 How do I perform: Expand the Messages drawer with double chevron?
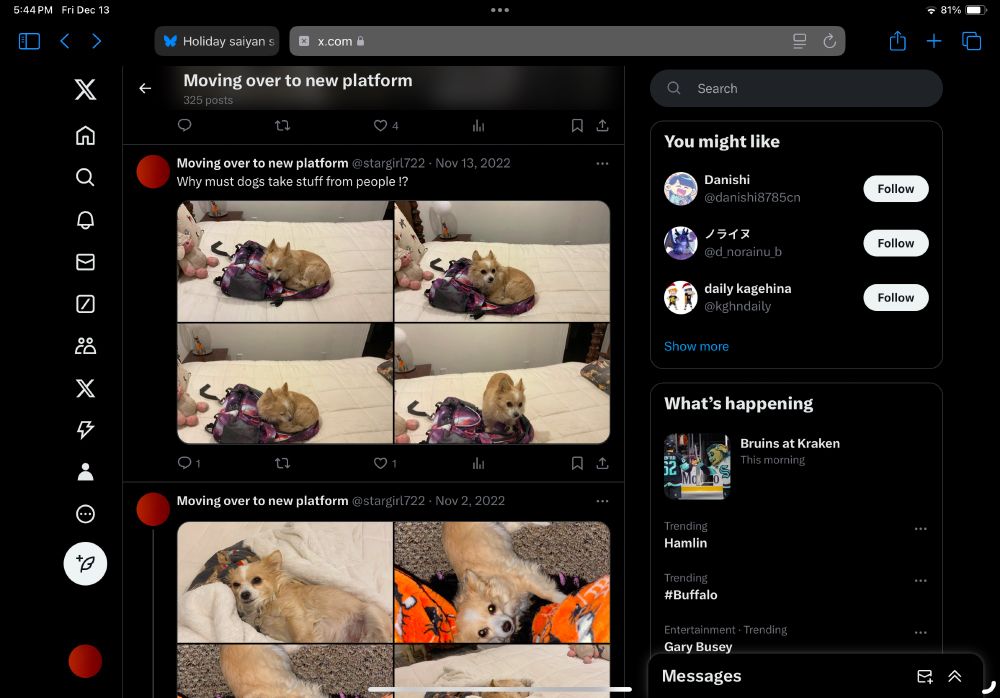coord(955,676)
